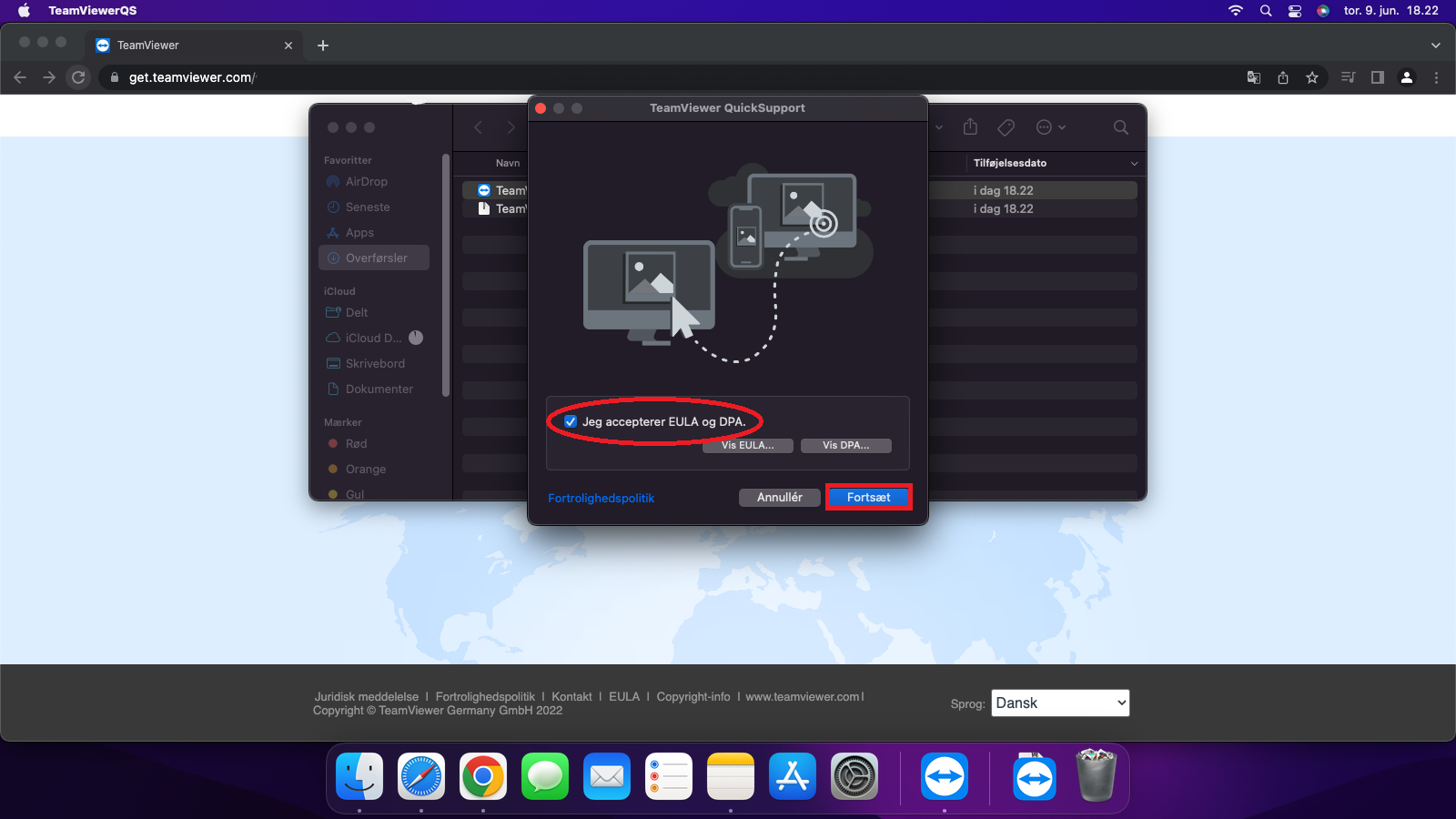Click the date and time in menu bar
The image size is (1456, 819).
tap(1390, 11)
